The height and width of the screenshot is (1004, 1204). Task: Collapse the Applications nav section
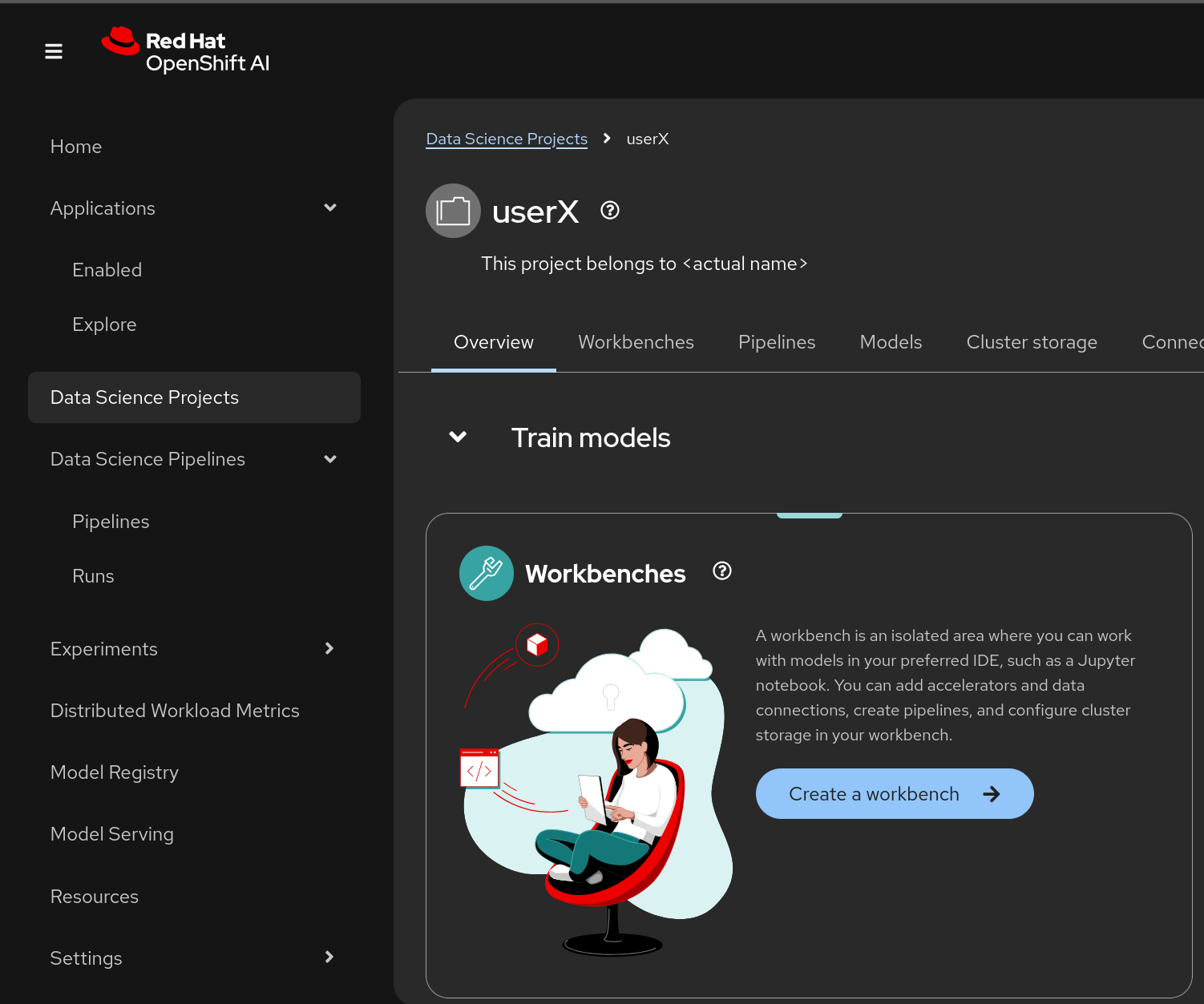(x=329, y=208)
